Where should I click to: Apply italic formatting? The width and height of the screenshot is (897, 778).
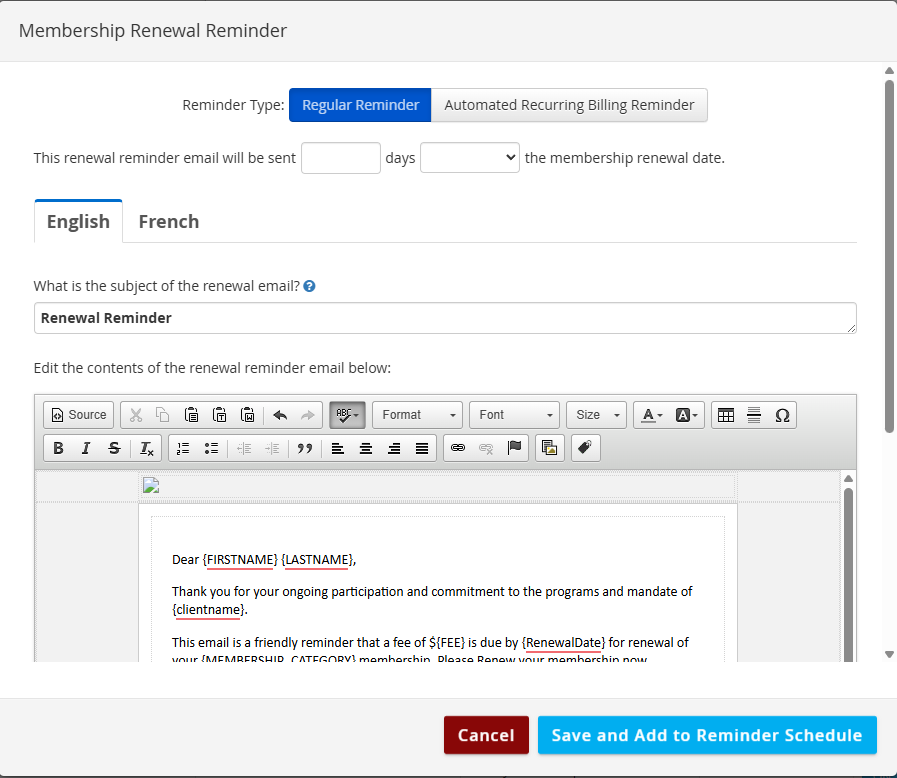click(x=86, y=448)
